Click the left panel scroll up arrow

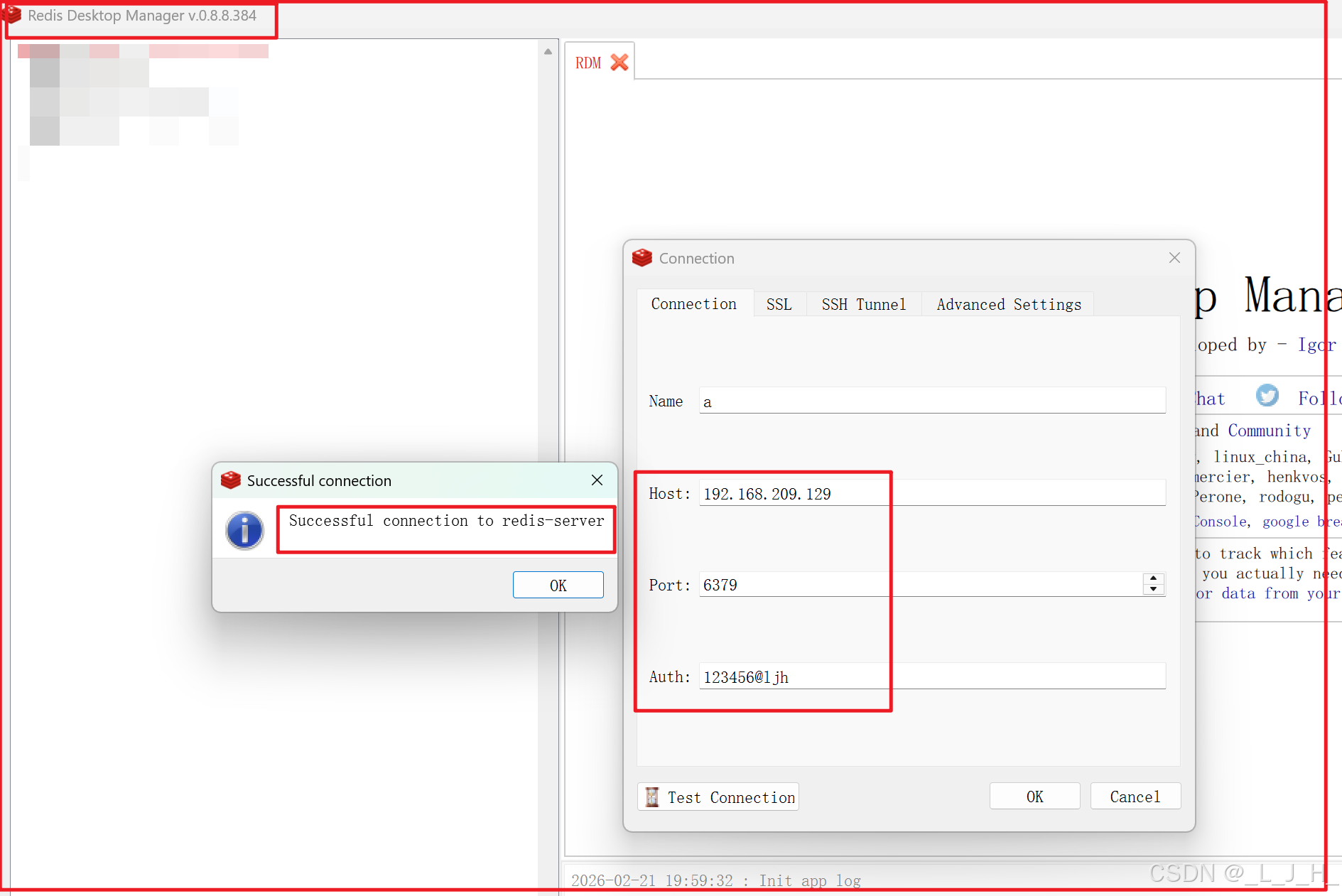548,51
